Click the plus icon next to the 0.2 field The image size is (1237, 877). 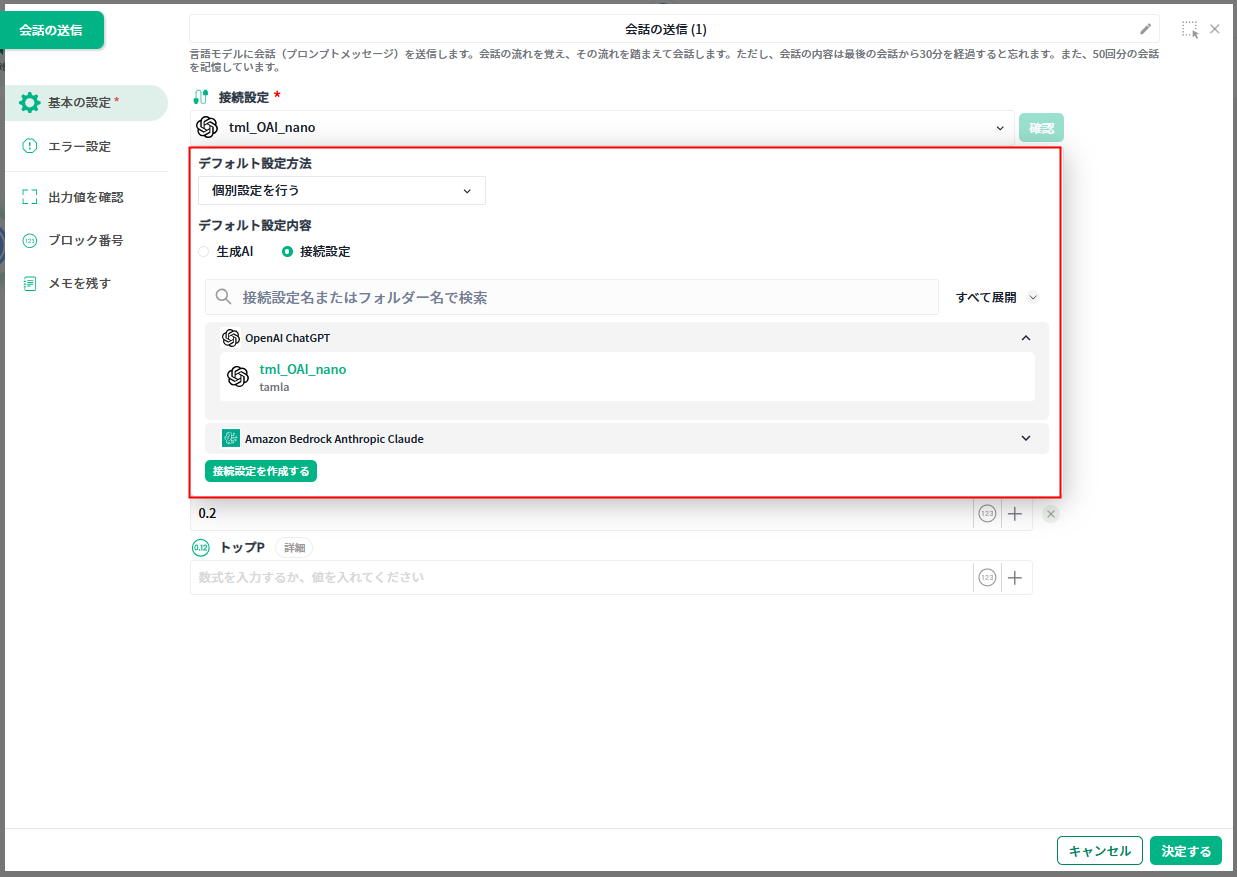tap(1015, 514)
